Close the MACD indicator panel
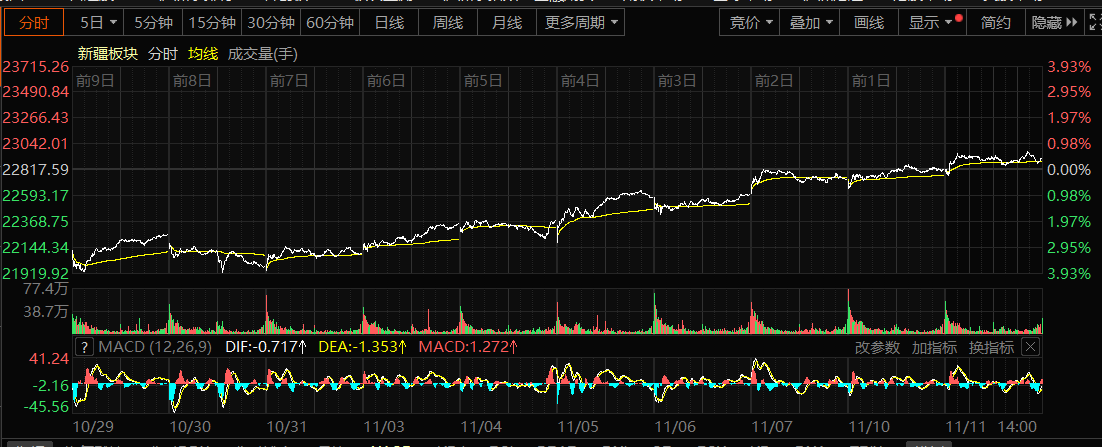This screenshot has height=447, width=1102. pos(1031,347)
